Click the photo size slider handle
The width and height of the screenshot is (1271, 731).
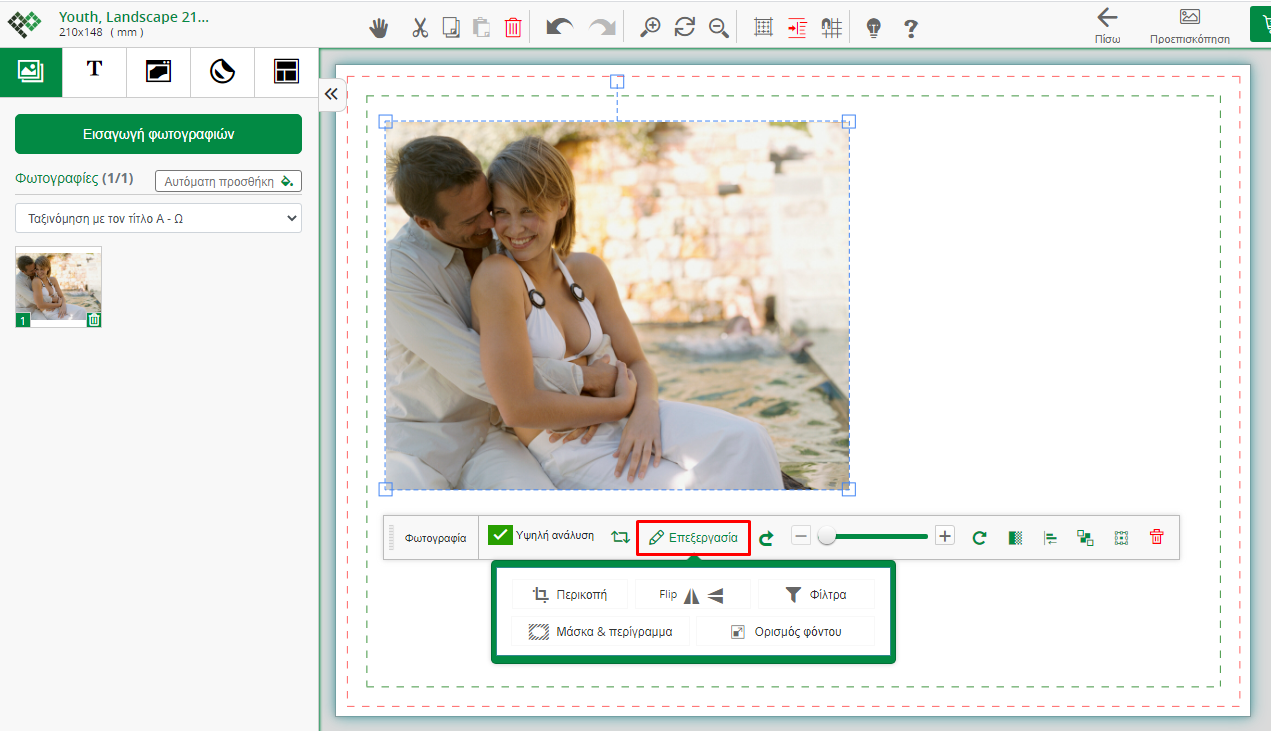tap(826, 536)
